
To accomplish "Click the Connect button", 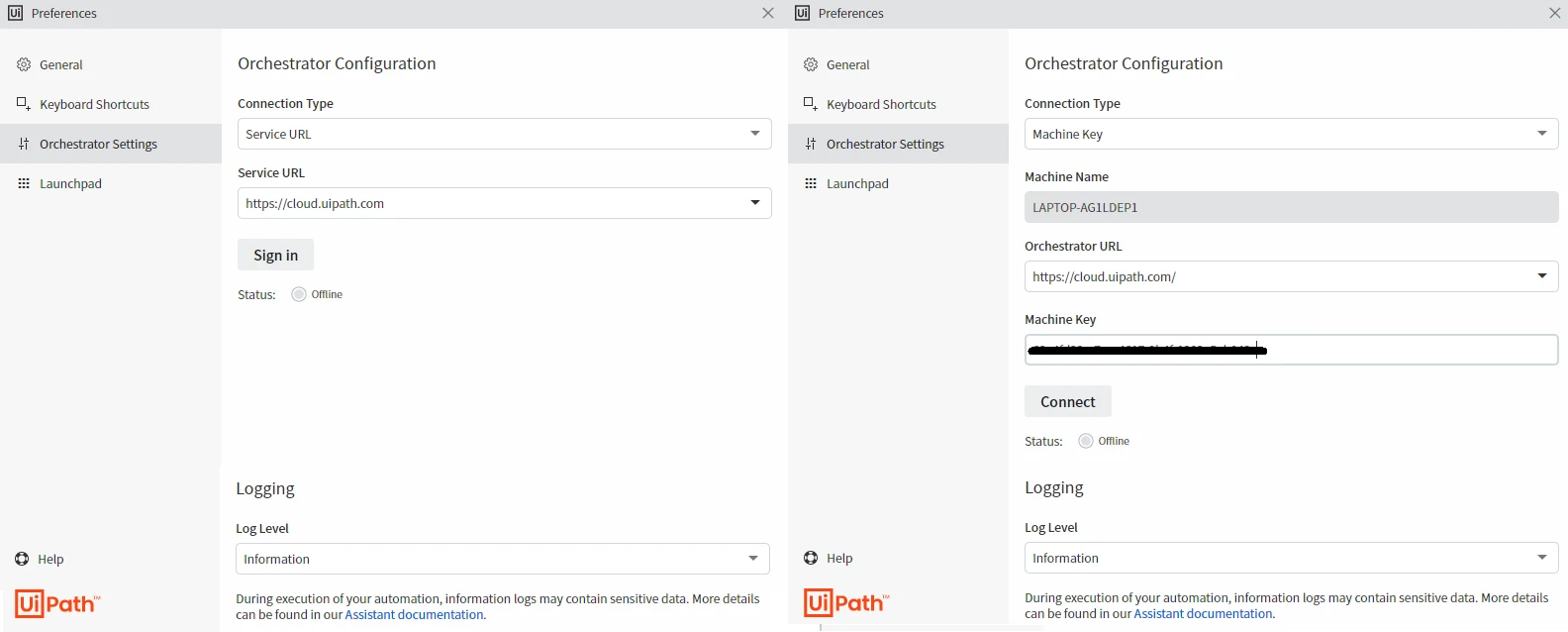I will click(1068, 401).
